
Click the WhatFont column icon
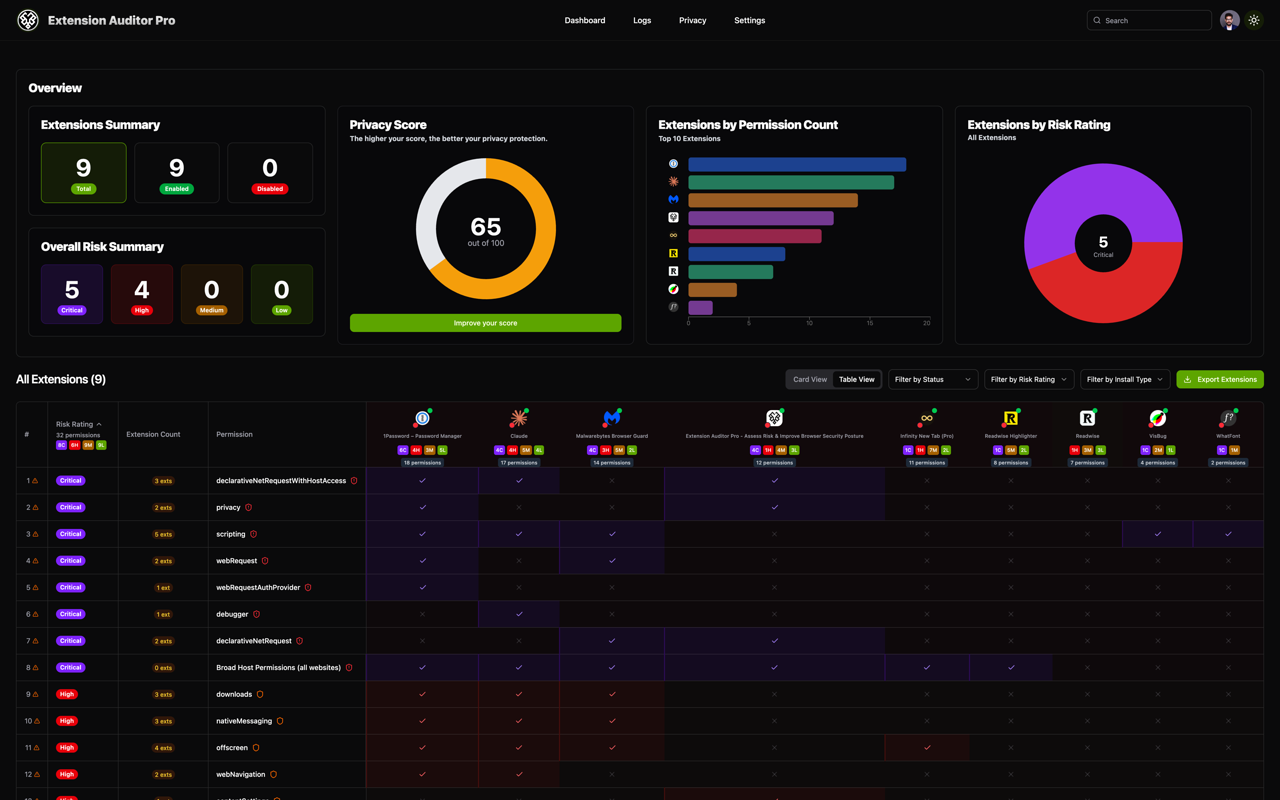(x=1228, y=418)
